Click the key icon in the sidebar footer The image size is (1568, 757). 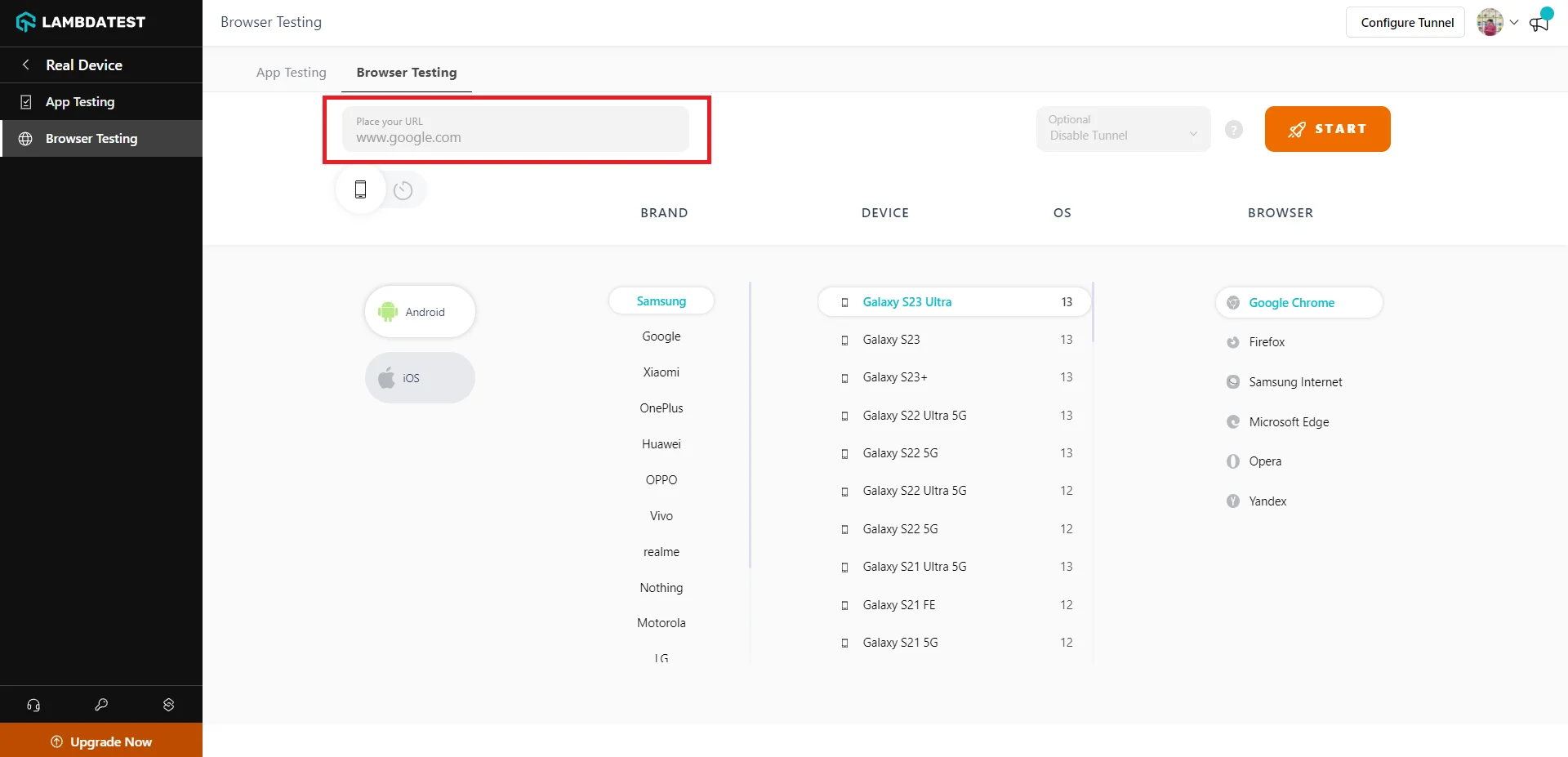coord(101,705)
